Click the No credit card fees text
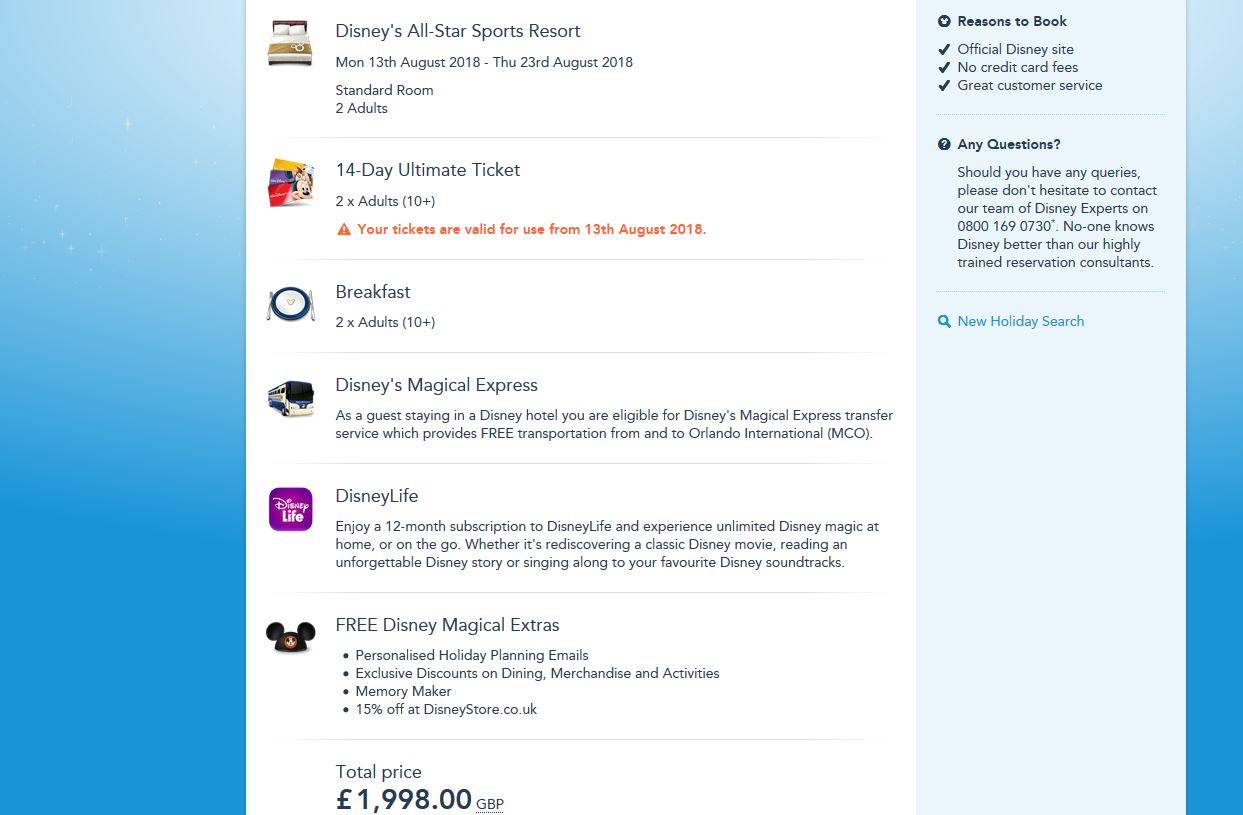1243x815 pixels. coord(1018,67)
